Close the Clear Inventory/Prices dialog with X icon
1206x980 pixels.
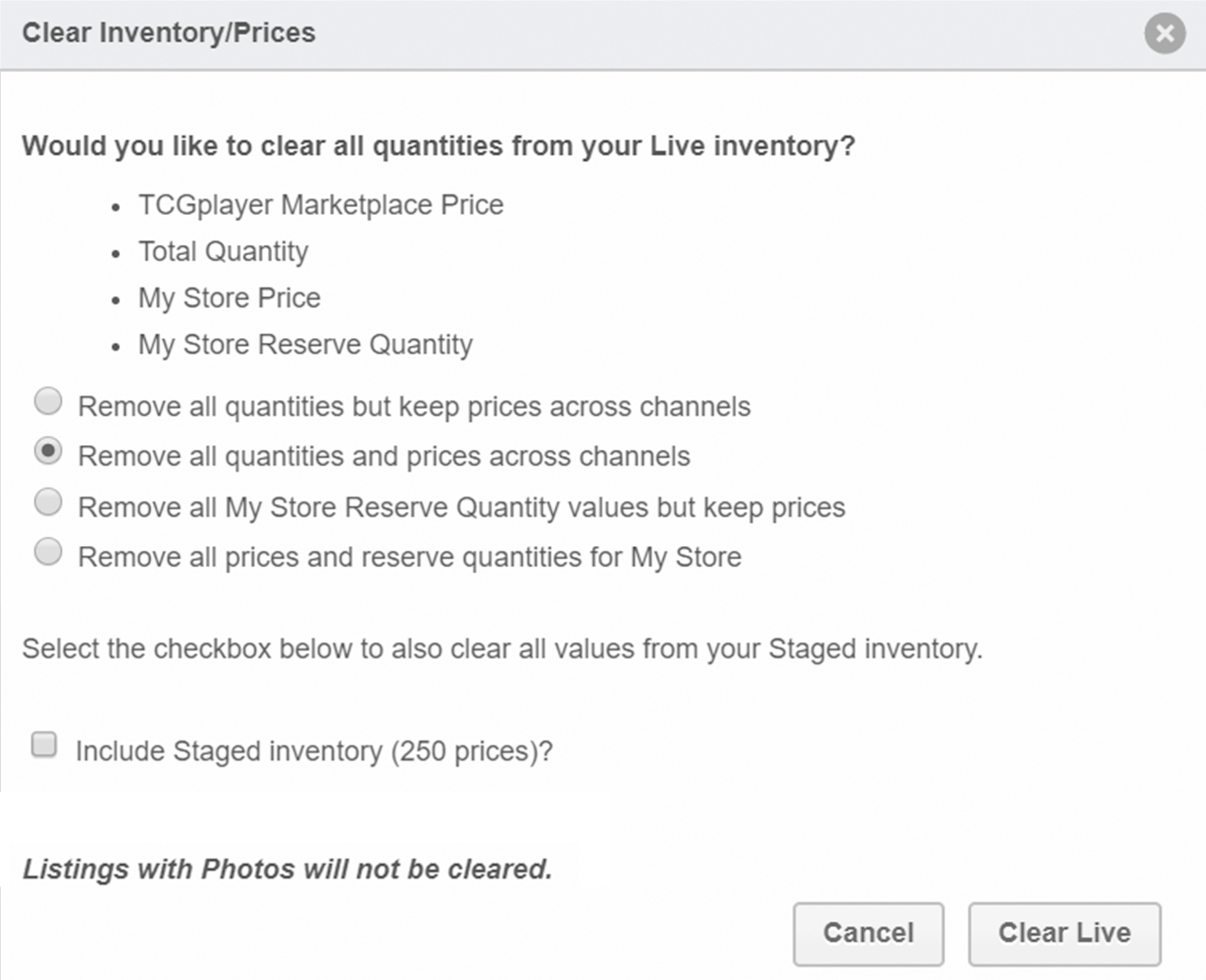[x=1165, y=33]
